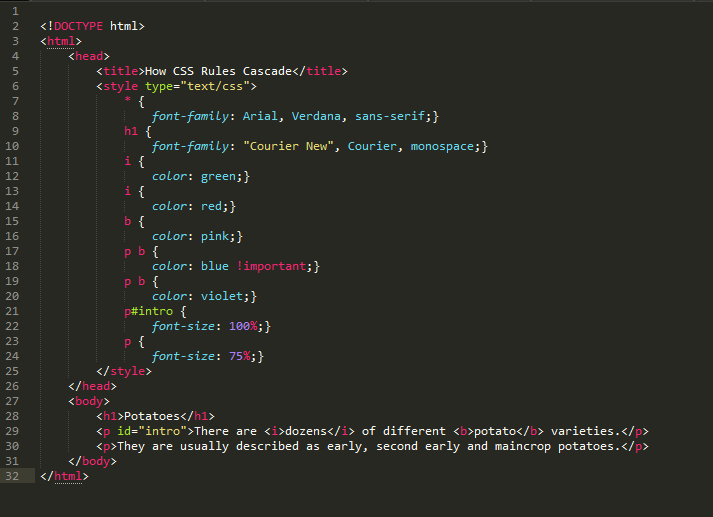
Task: Click the word 'described' on line 30
Action: [x=267, y=447]
